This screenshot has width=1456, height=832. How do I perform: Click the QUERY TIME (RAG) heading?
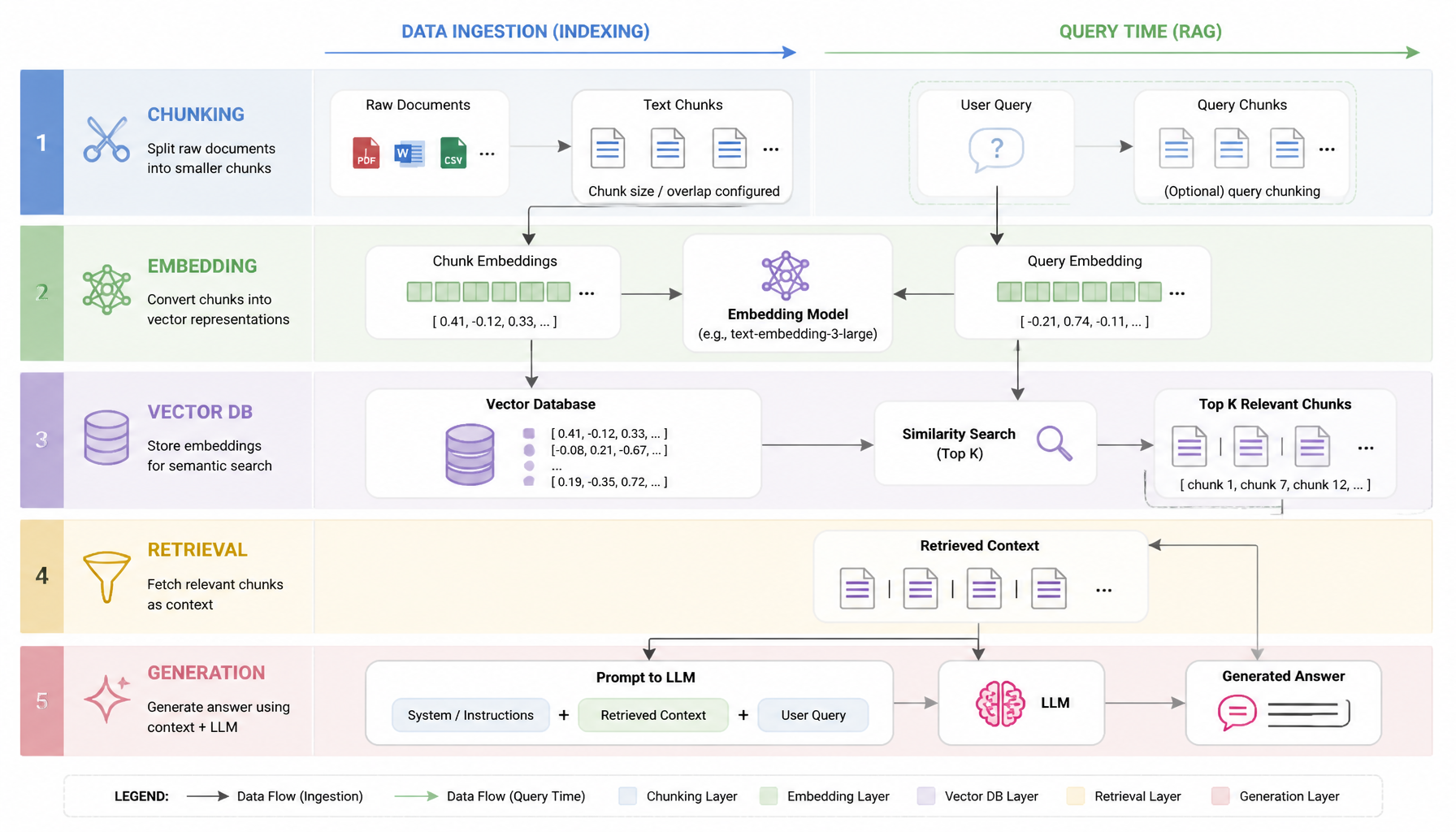[1141, 32]
